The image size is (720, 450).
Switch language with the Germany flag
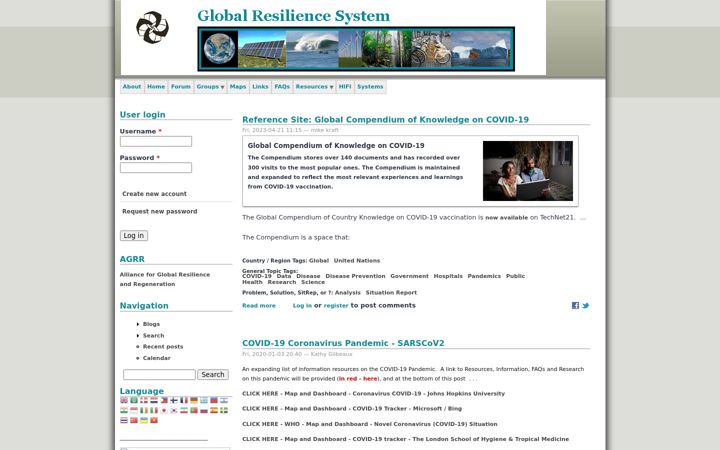point(194,400)
